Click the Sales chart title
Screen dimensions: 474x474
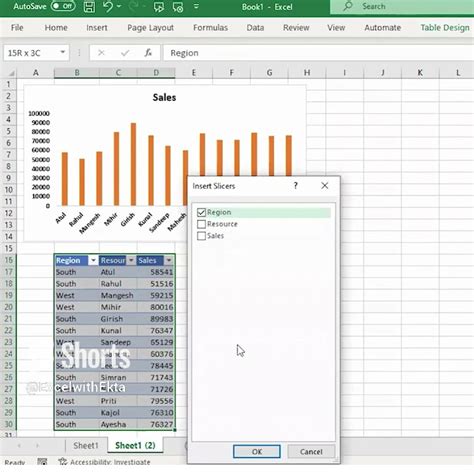[x=164, y=98]
